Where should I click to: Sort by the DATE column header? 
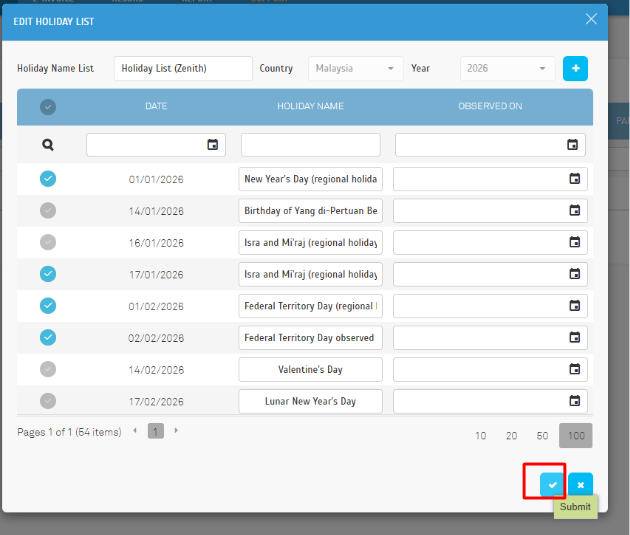pyautogui.click(x=156, y=107)
